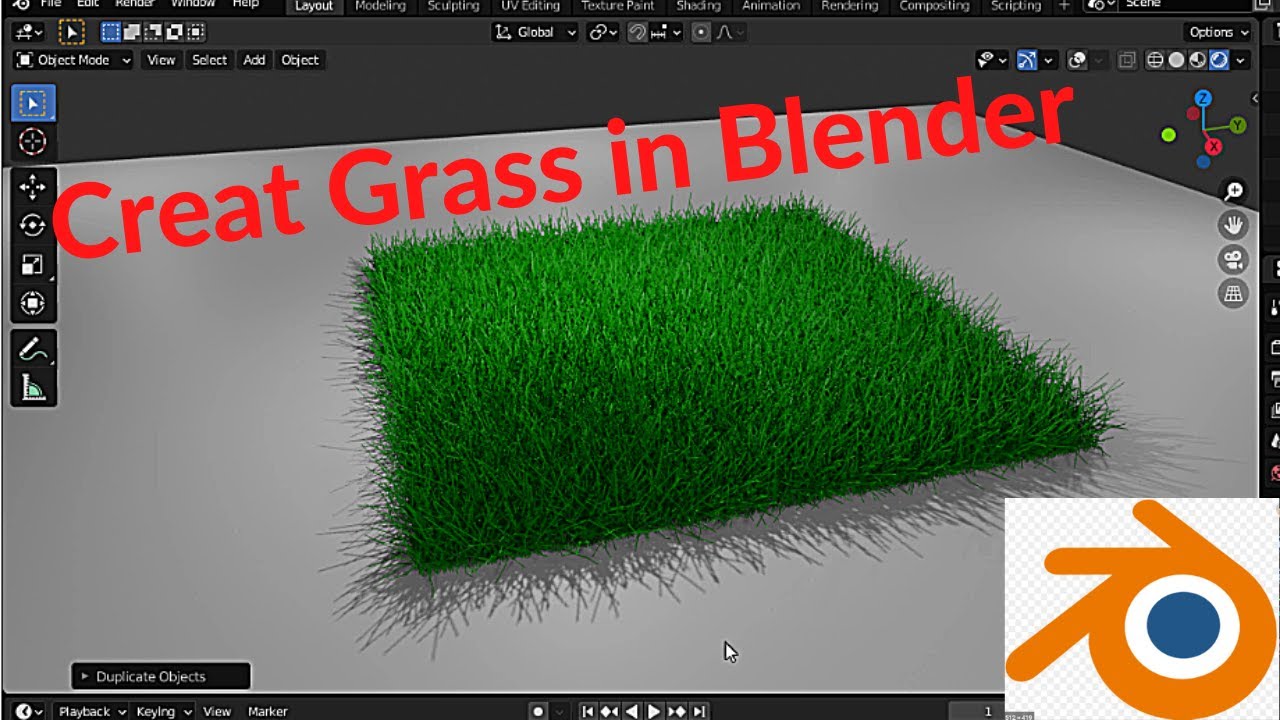Open the Global transform orientation dropdown
1280x720 pixels.
pyautogui.click(x=536, y=32)
